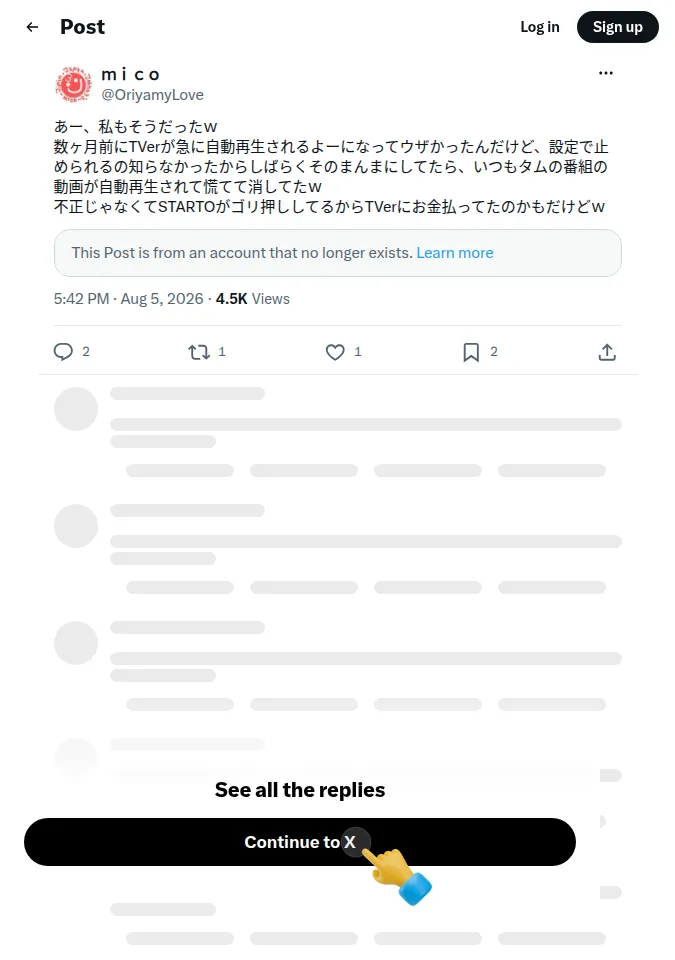This screenshot has height=960, width=675.
Task: Click the back arrow beside Post
Action: point(32,27)
